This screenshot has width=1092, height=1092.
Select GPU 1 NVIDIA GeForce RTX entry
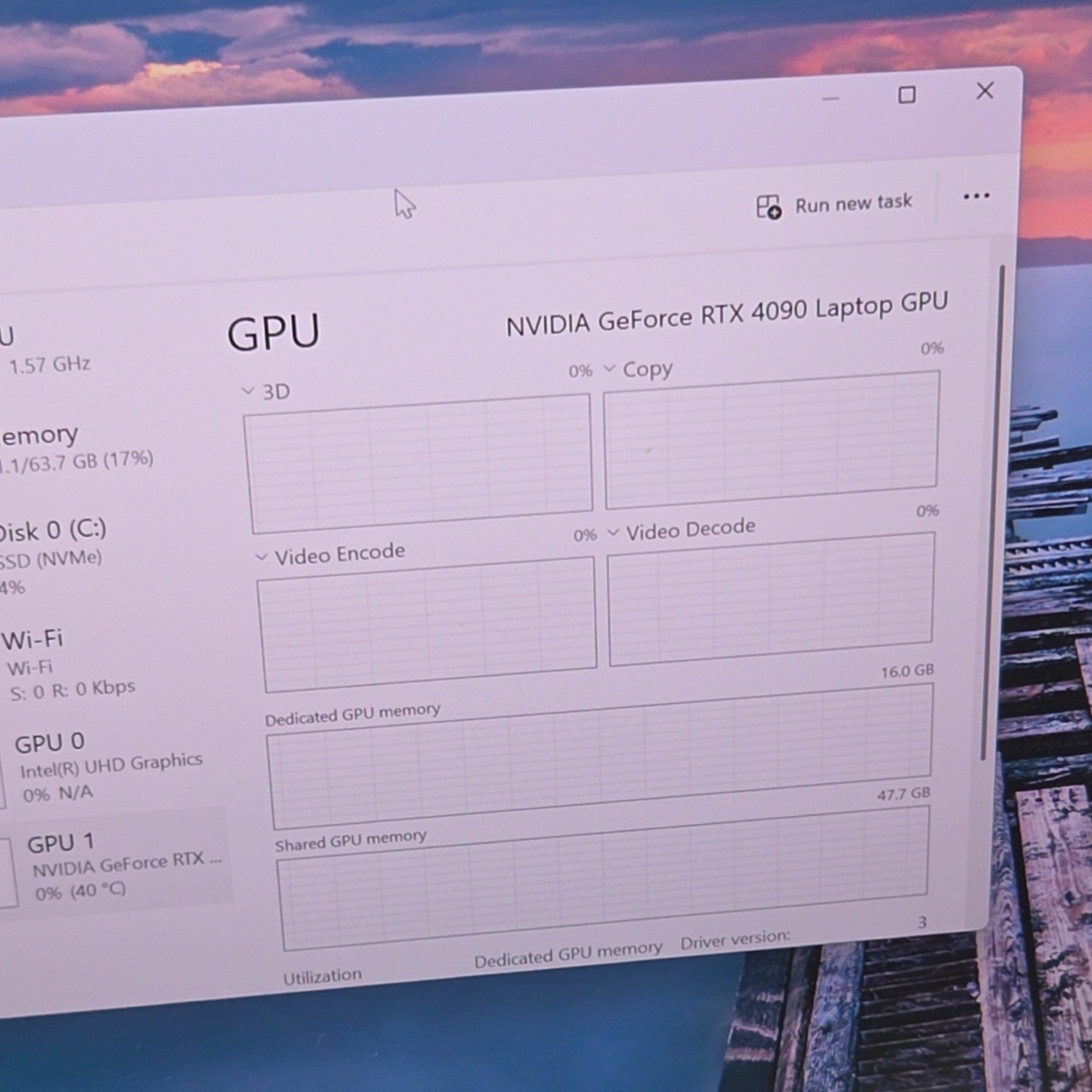pyautogui.click(x=116, y=866)
